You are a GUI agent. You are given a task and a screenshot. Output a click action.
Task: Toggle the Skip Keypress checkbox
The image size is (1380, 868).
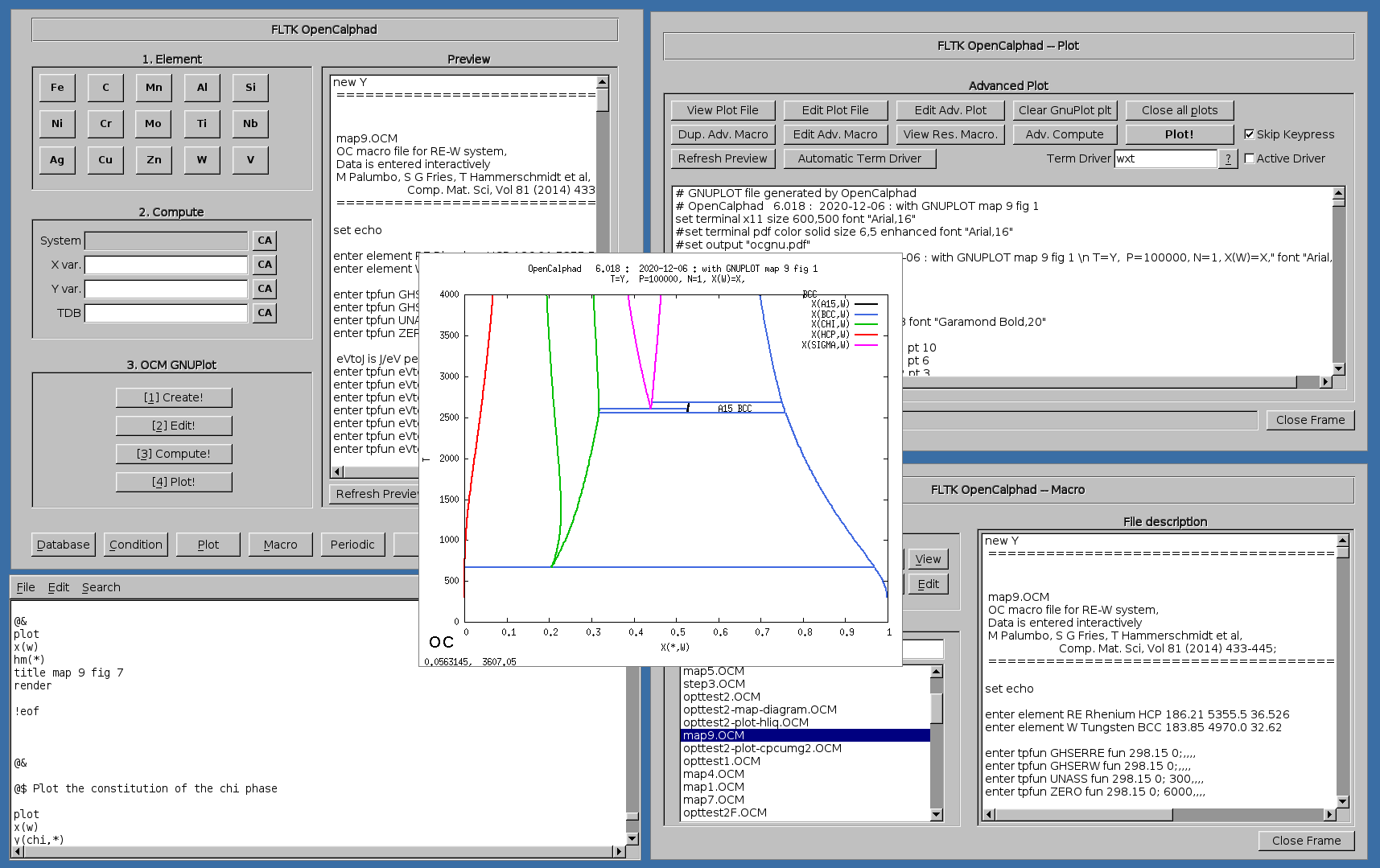[x=1249, y=134]
